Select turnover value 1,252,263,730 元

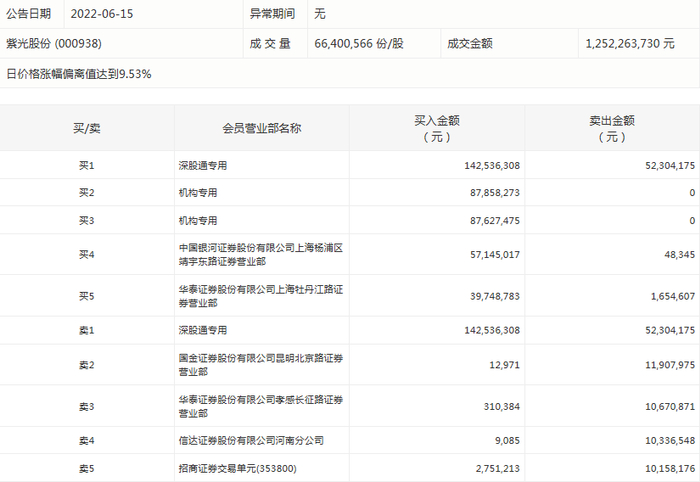tap(630, 44)
